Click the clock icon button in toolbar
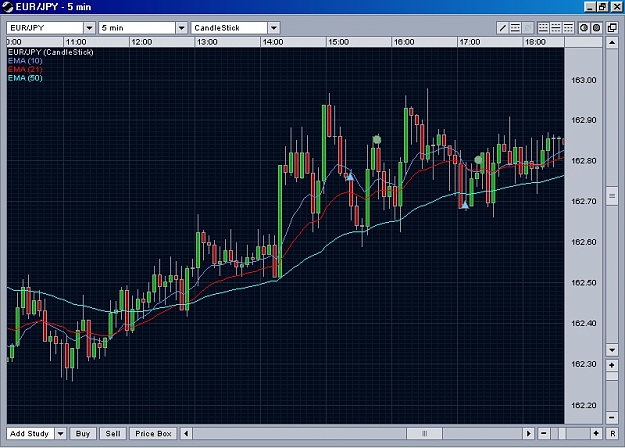The width and height of the screenshot is (625, 448). (584, 28)
